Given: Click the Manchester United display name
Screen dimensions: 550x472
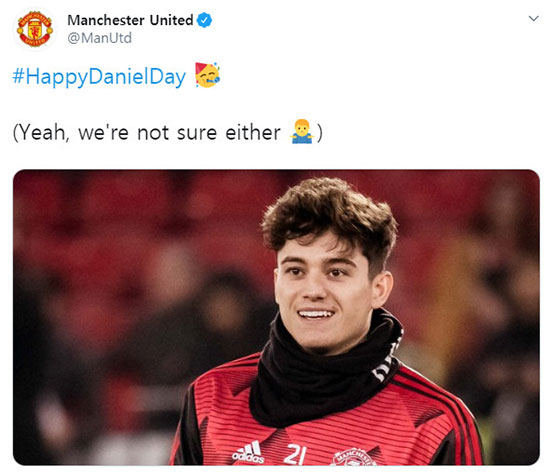Looking at the screenshot, I should pos(130,20).
